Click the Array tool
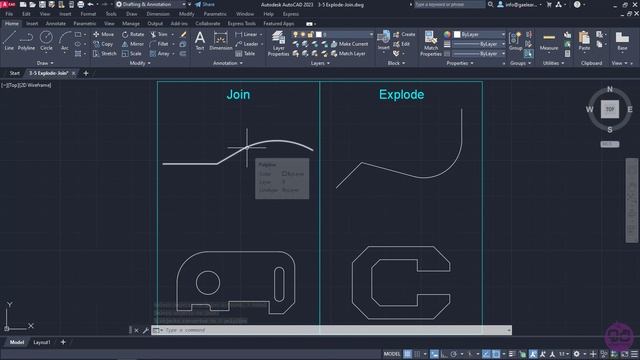Image resolution: width=640 pixels, height=360 pixels. click(x=160, y=53)
